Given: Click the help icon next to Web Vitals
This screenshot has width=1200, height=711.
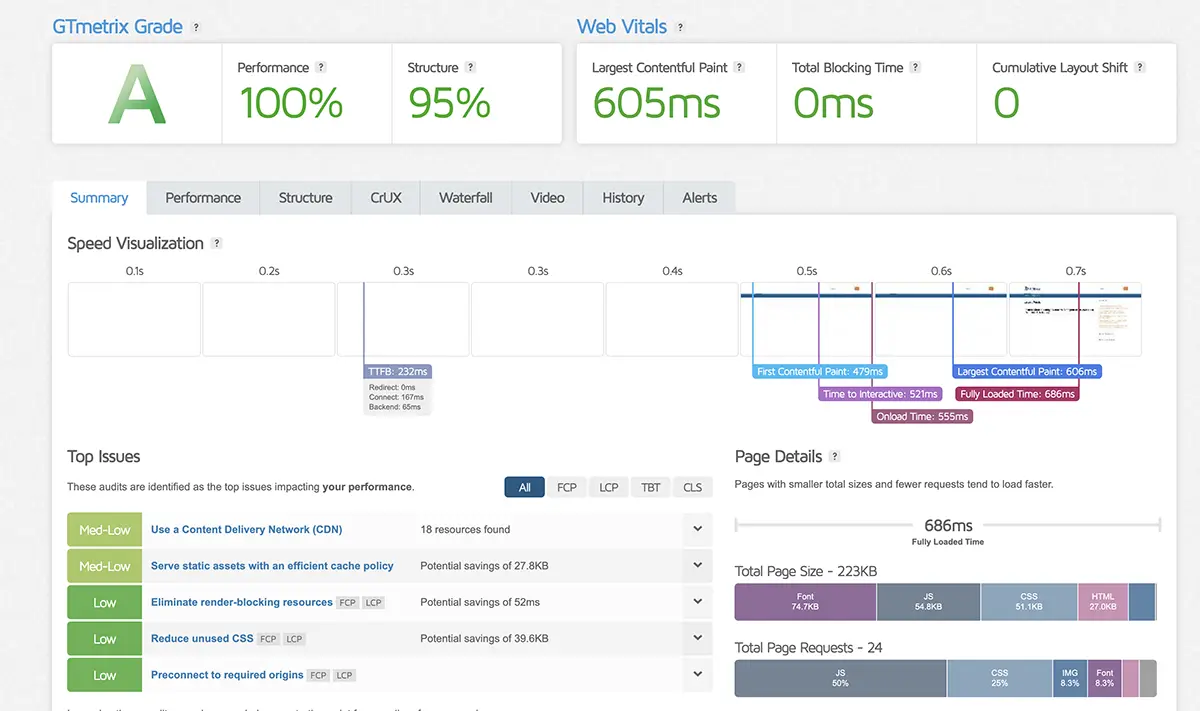Looking at the screenshot, I should tap(681, 28).
